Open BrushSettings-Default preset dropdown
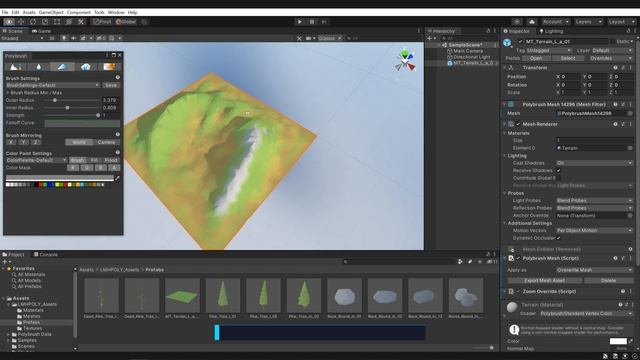This screenshot has width=640, height=360. (x=53, y=85)
